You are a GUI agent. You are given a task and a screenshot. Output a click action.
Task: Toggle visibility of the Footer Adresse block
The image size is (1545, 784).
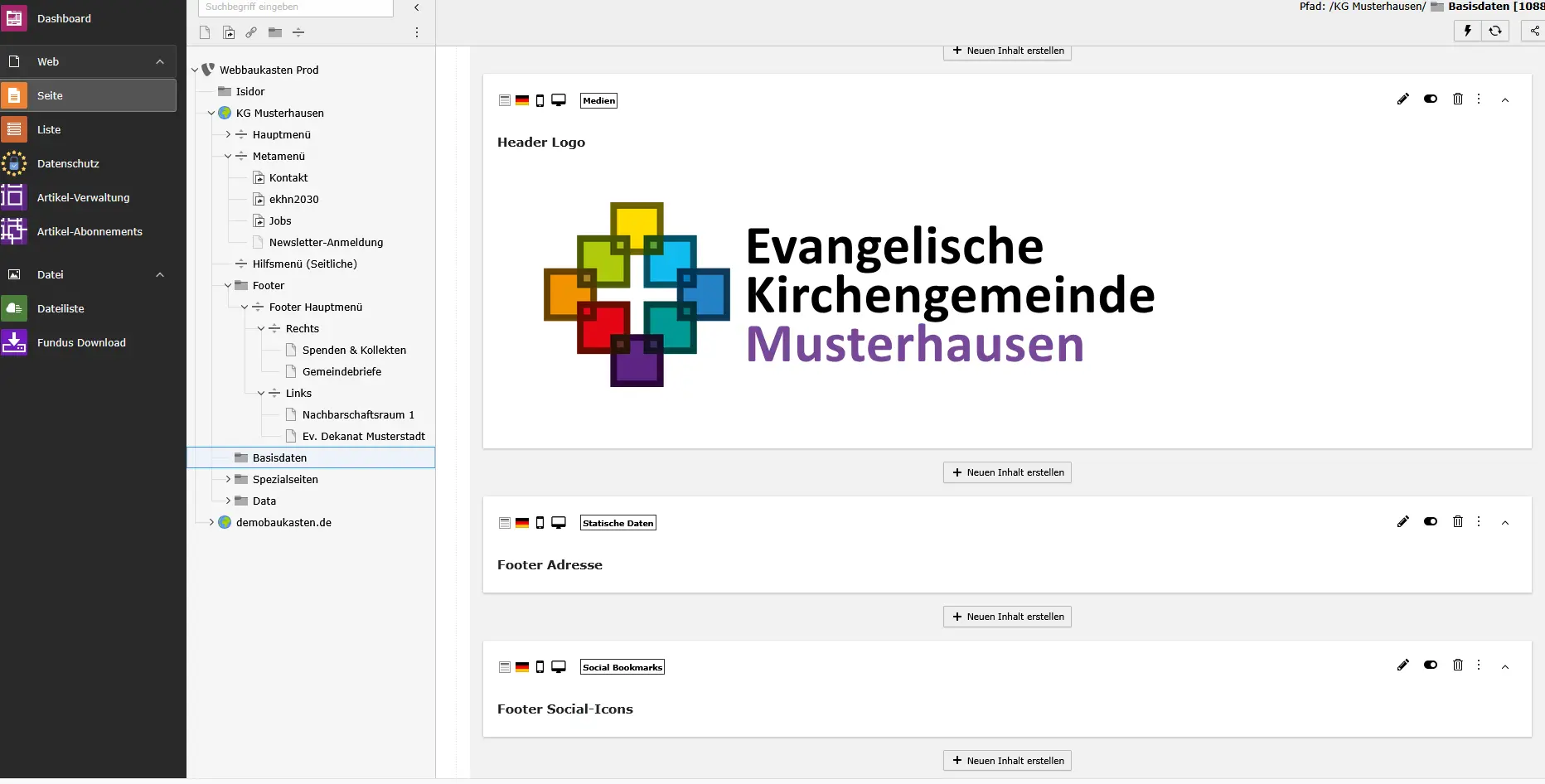1431,522
